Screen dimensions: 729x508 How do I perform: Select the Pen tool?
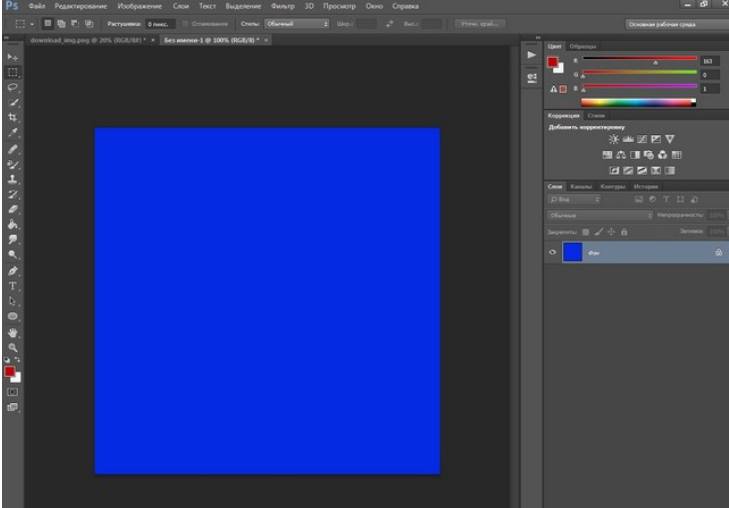pos(13,271)
